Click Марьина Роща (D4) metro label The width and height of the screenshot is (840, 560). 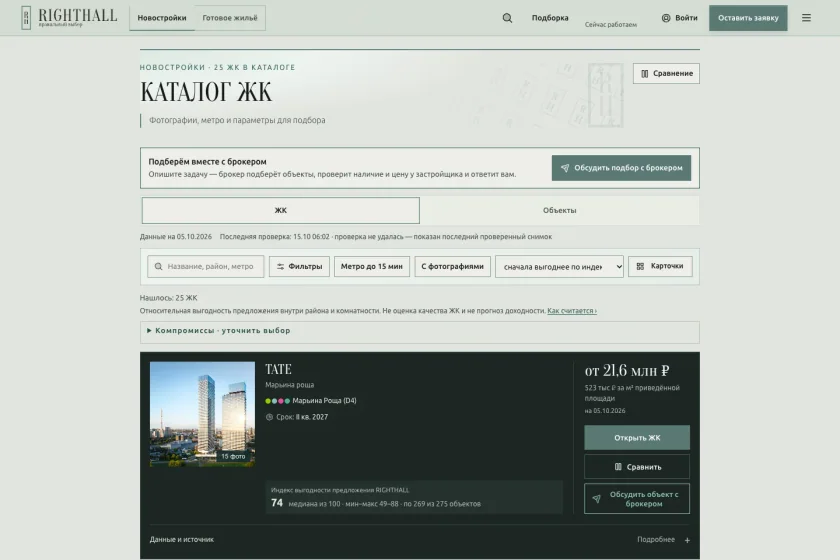point(324,401)
